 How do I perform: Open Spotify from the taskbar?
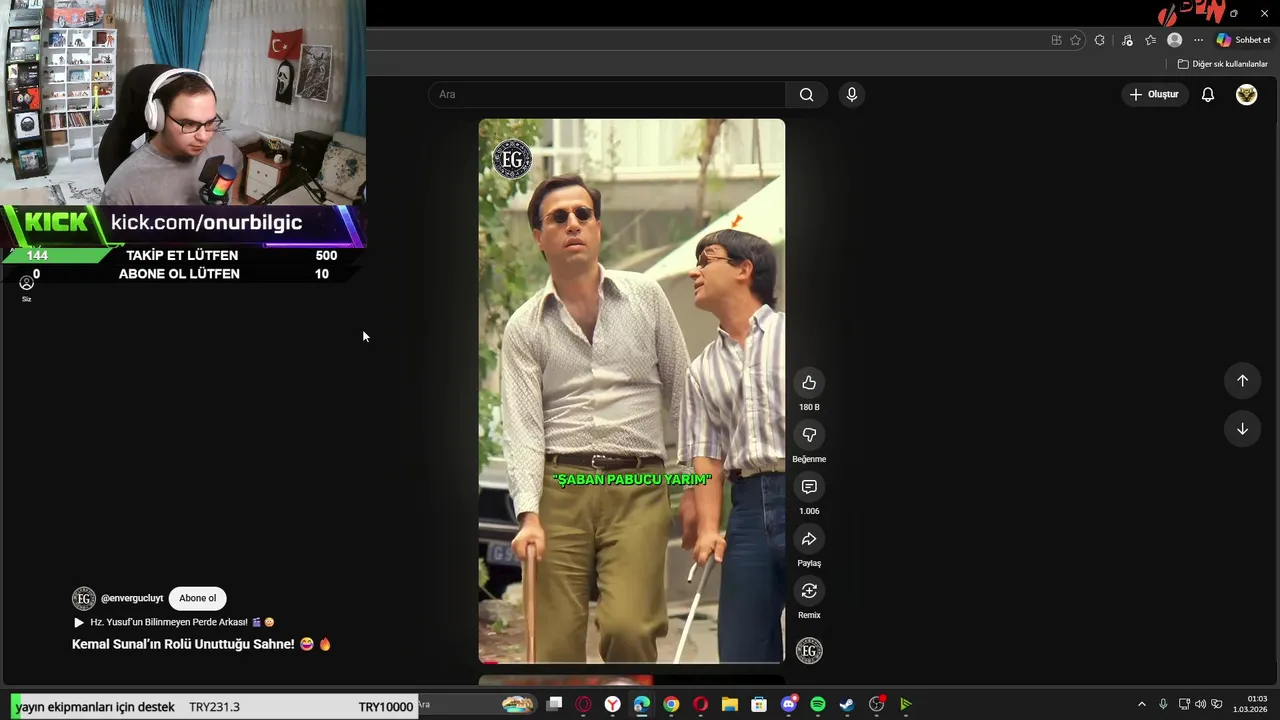[x=818, y=704]
